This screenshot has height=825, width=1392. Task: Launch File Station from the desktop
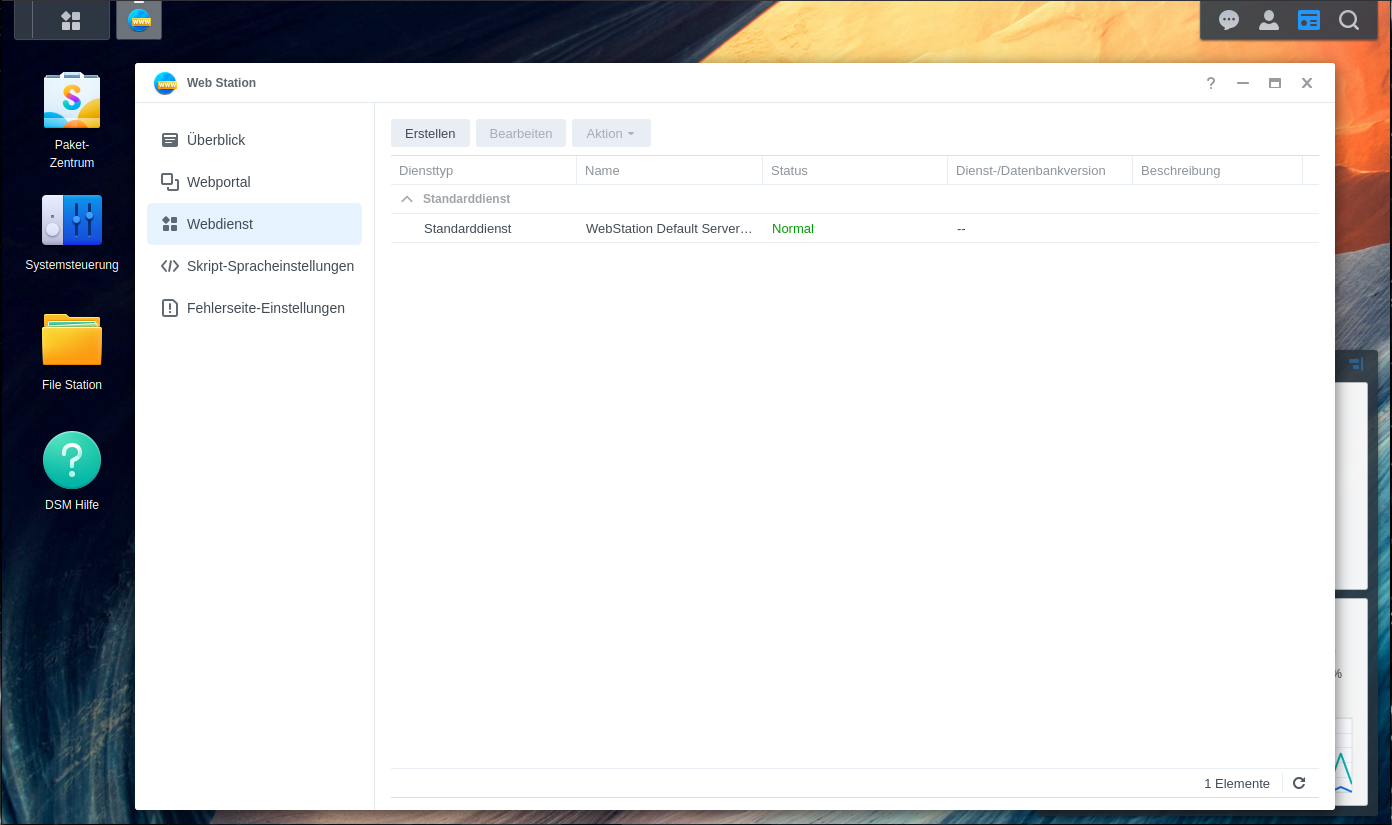72,340
